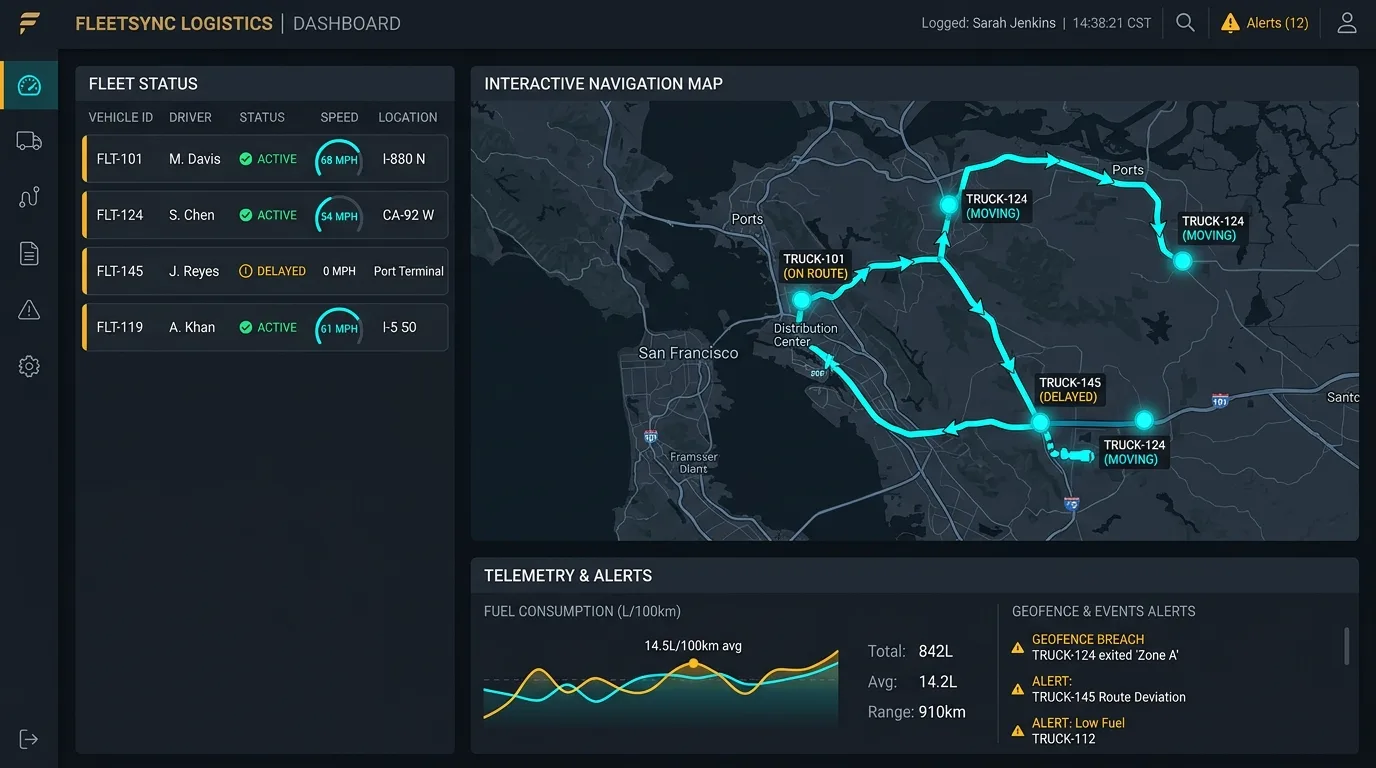Click the Low Fuel warning triangle
Viewport: 1376px width, 768px height.
(1018, 731)
